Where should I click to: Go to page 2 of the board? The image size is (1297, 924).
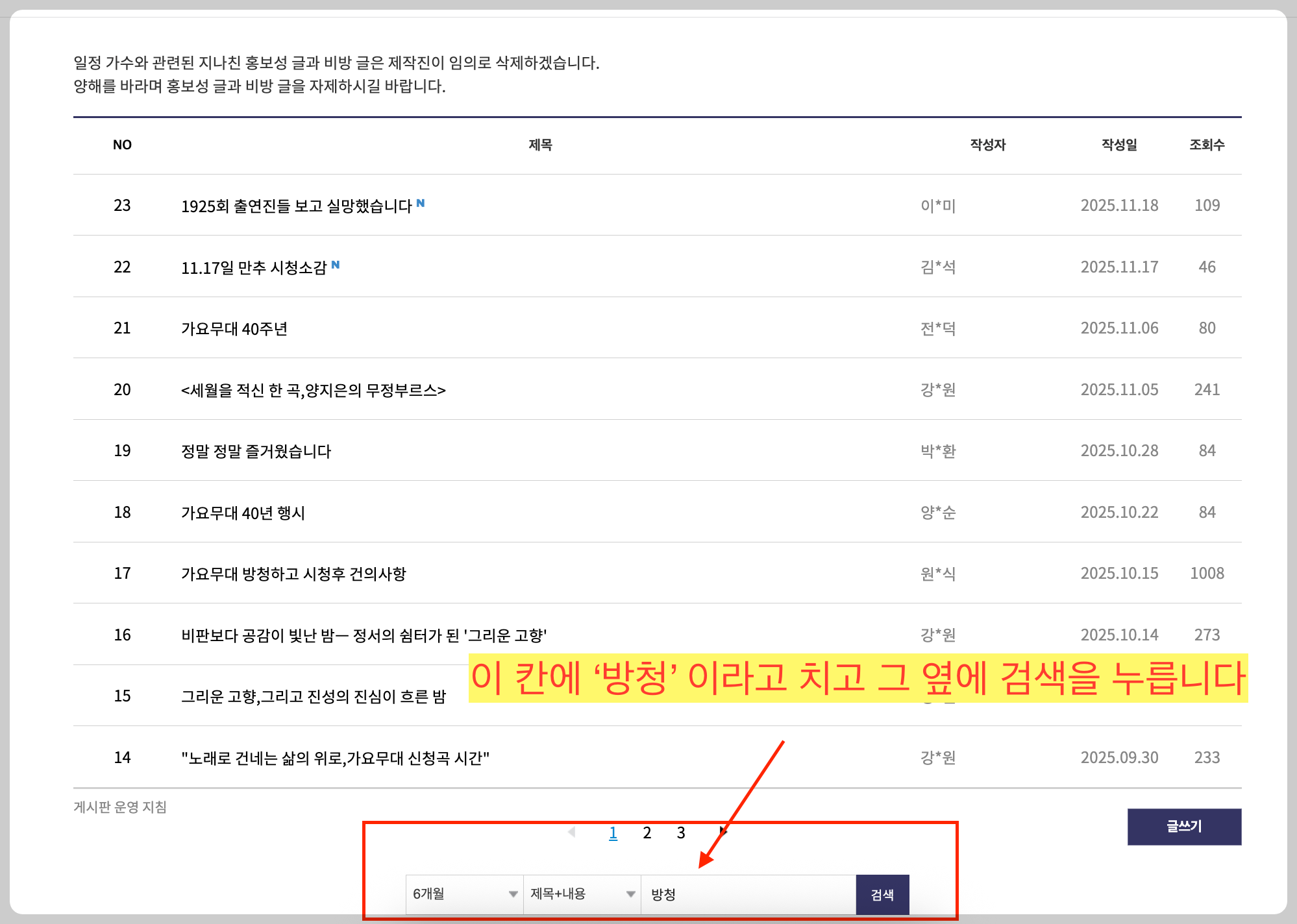pyautogui.click(x=647, y=833)
